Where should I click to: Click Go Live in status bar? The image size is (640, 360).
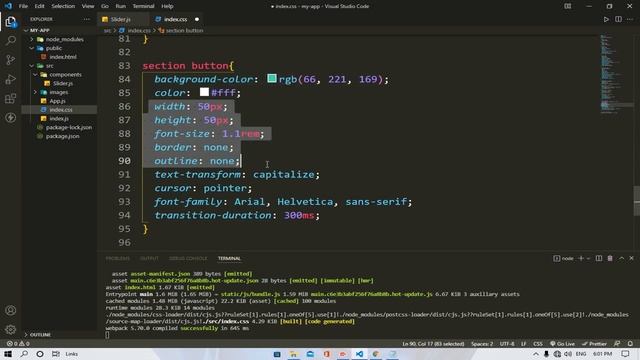[x=562, y=344]
